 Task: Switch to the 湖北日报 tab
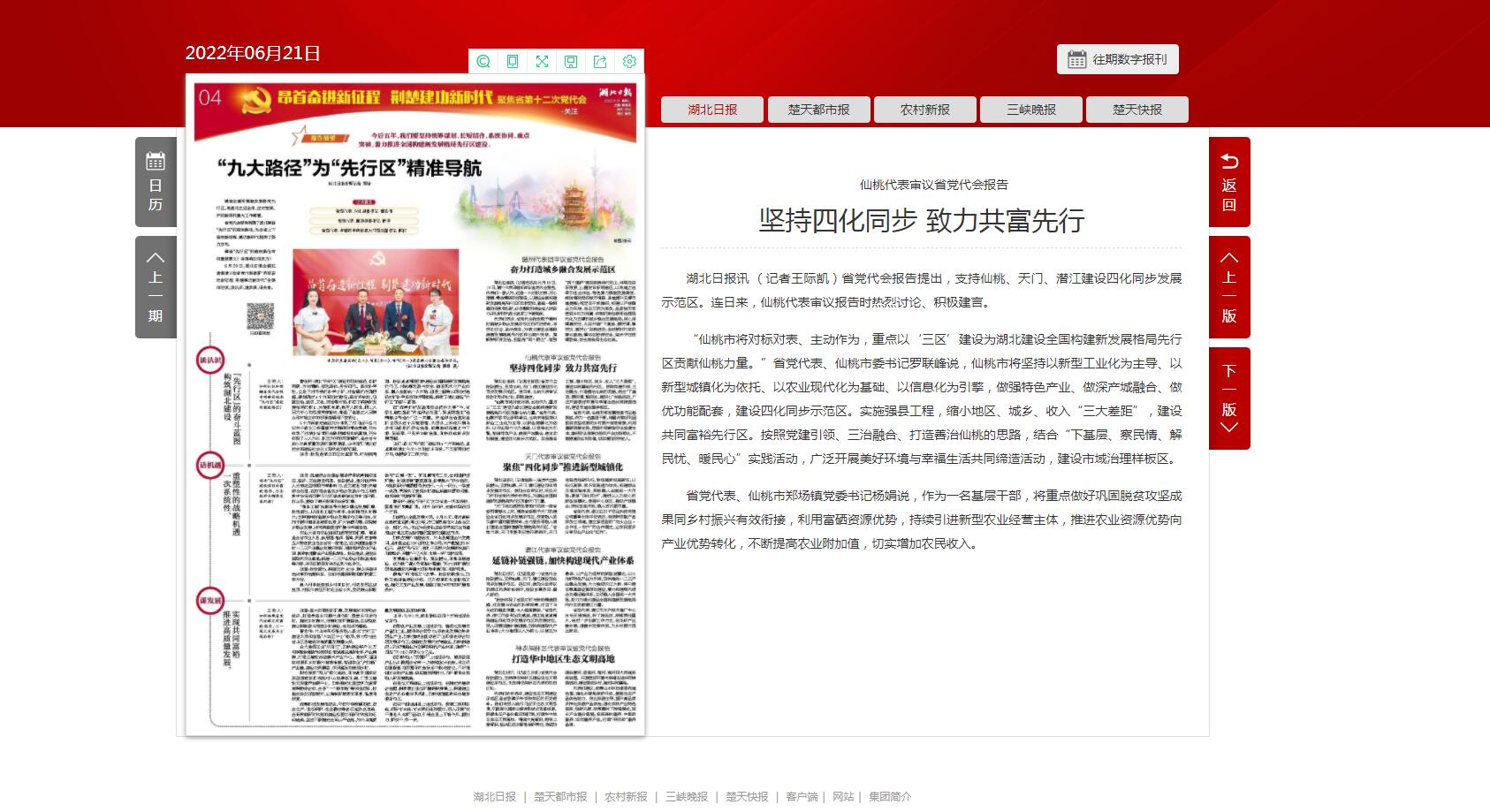tap(712, 110)
